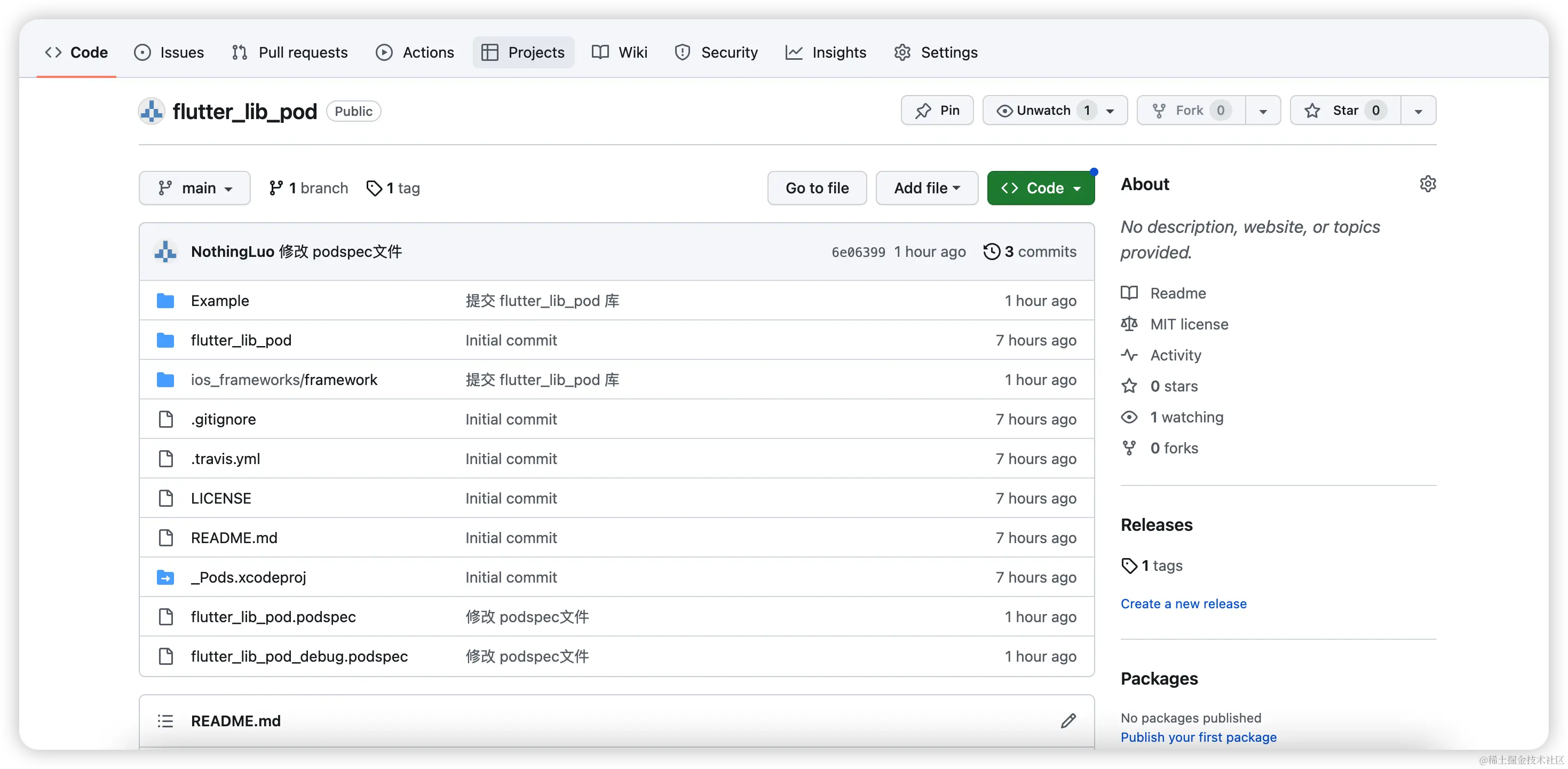
Task: Expand the main branch selector dropdown
Action: [195, 188]
